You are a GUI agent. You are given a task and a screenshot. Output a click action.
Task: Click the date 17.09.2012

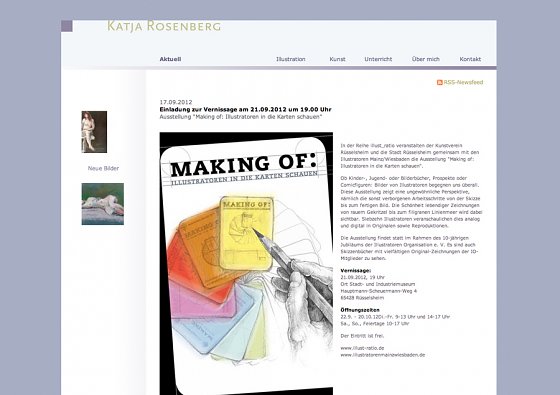176,102
